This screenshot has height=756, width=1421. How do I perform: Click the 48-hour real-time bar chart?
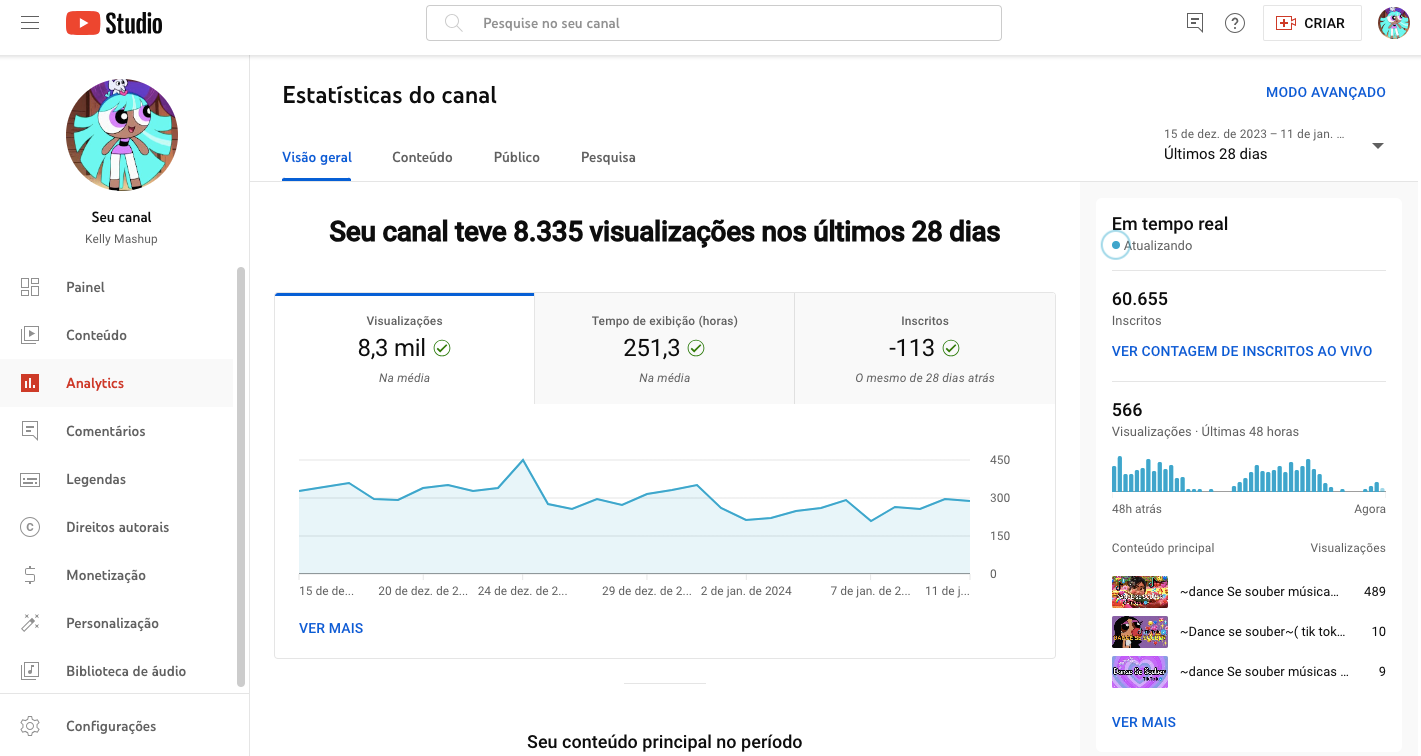[1249, 474]
